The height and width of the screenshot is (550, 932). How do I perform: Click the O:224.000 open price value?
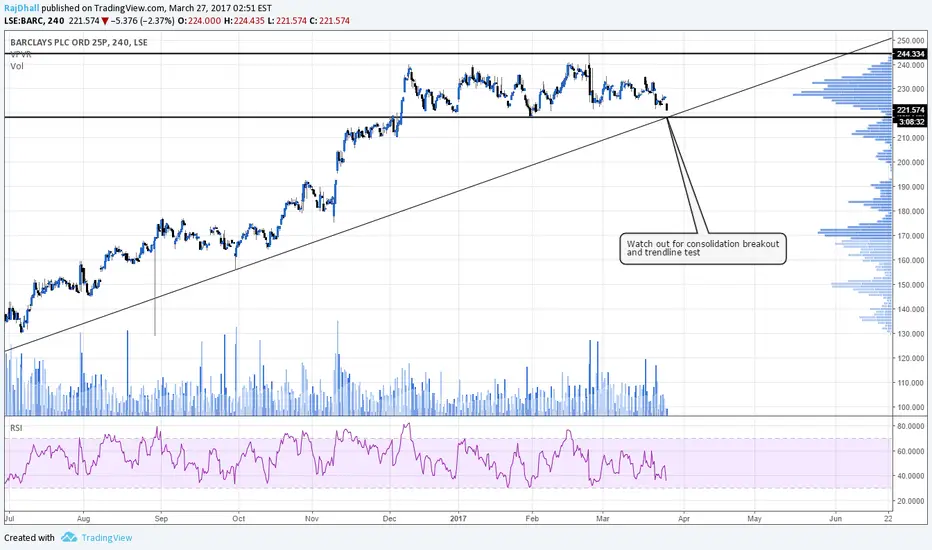click(x=199, y=21)
